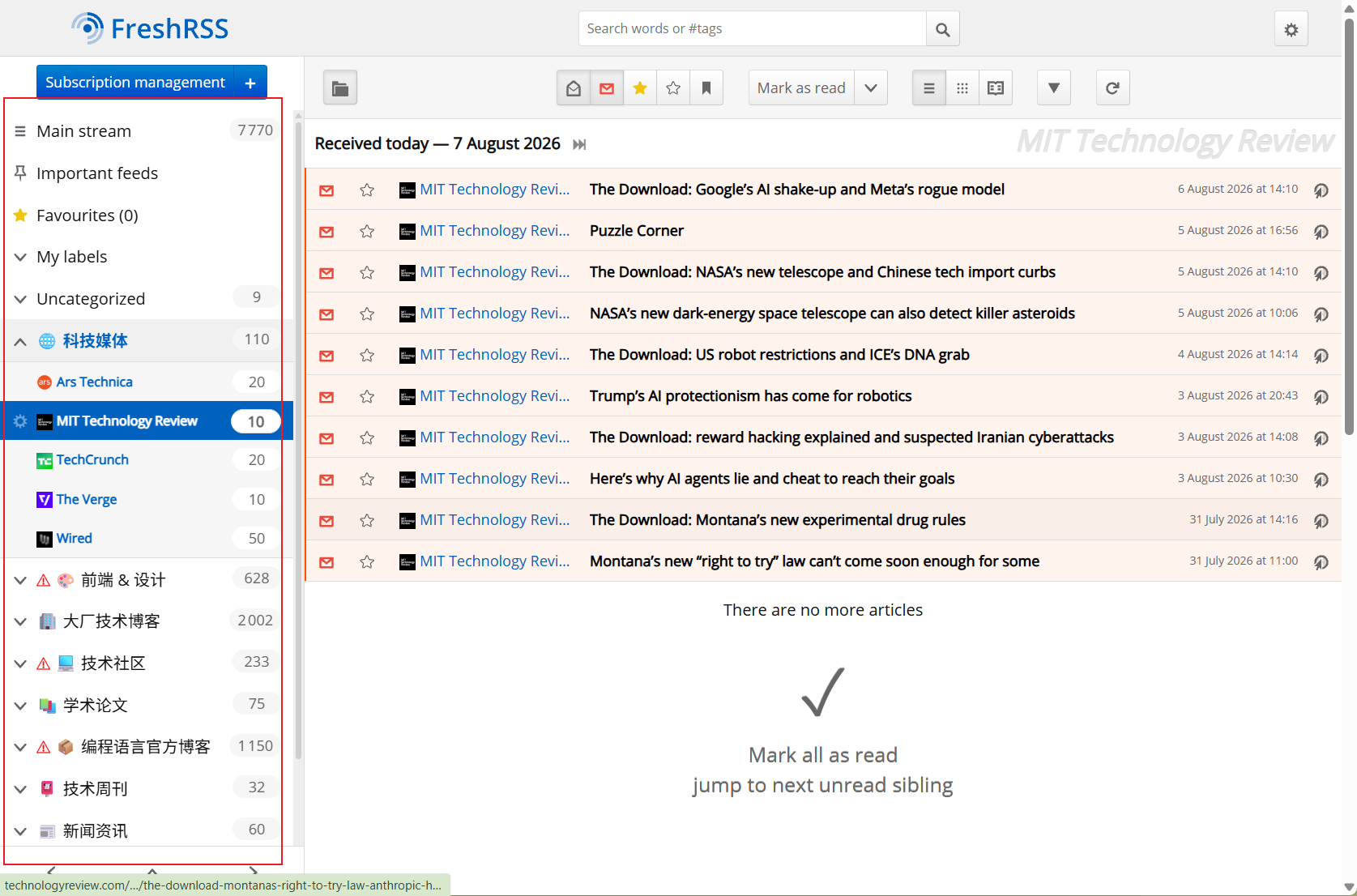Jump to next section via skip icon
The image size is (1357, 896).
[x=579, y=144]
